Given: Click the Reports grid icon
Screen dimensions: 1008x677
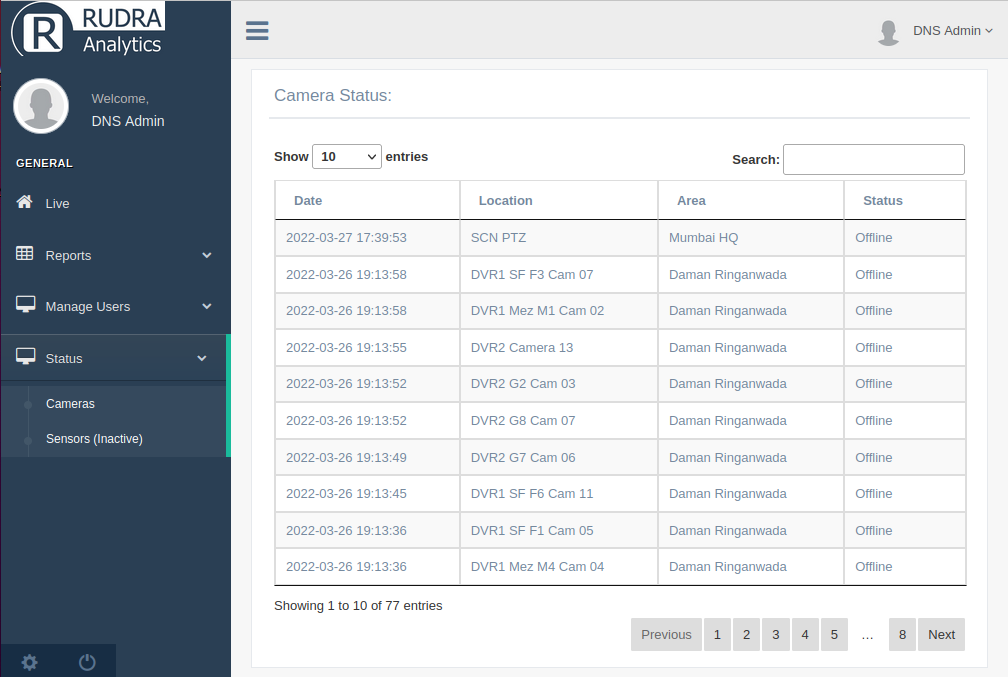Looking at the screenshot, I should [26, 254].
